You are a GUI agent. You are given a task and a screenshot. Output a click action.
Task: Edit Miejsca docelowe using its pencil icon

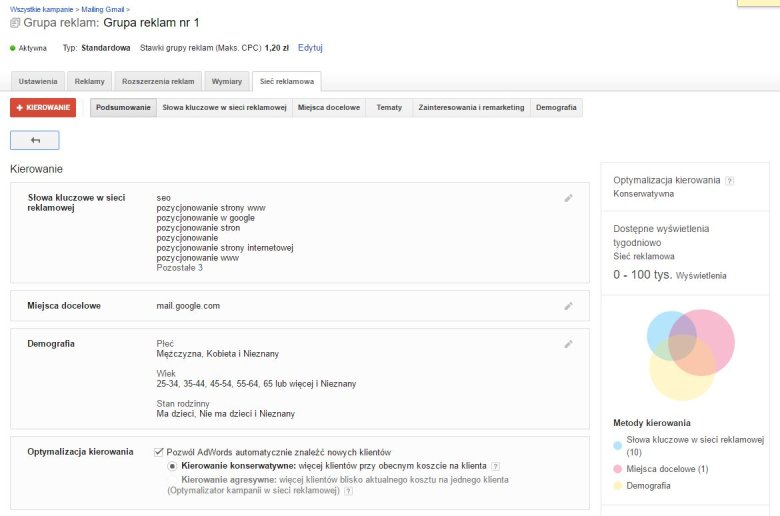point(568,306)
